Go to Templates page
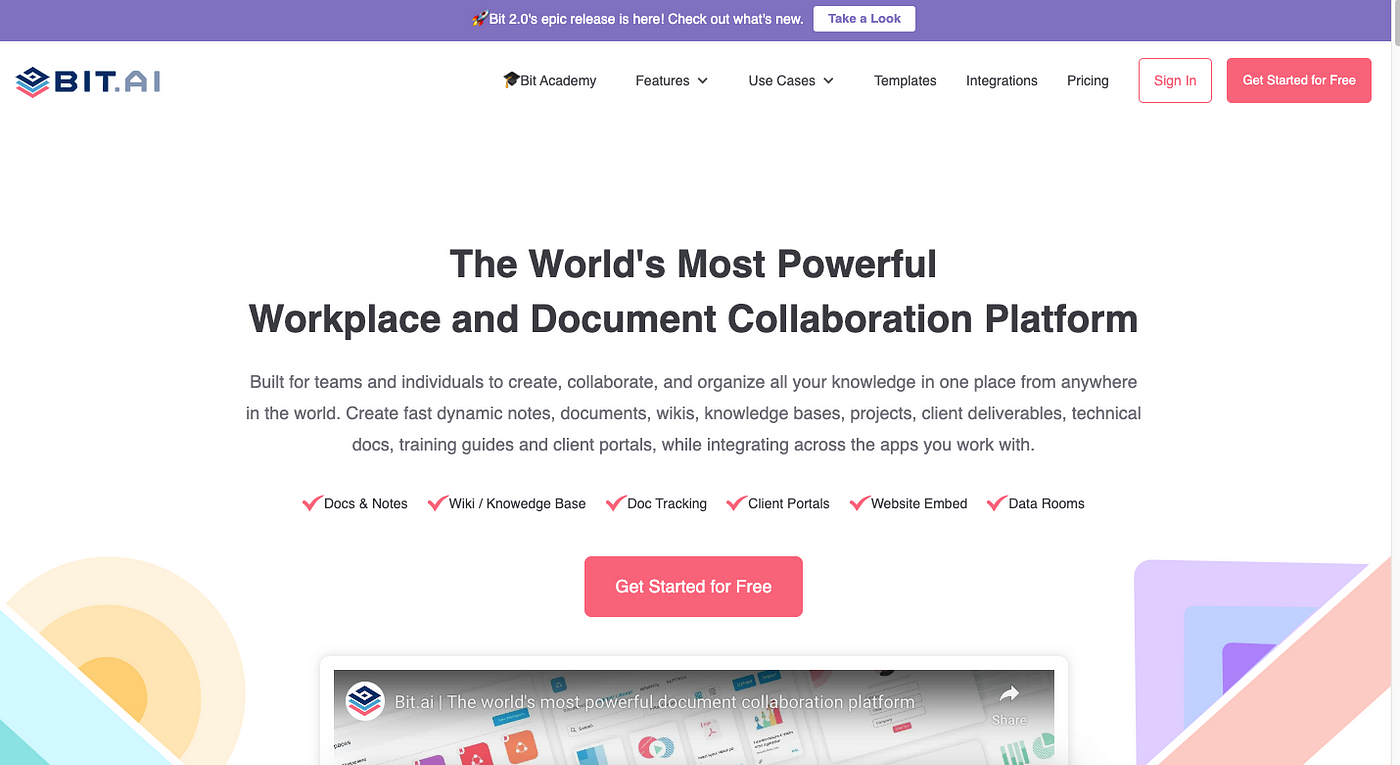The width and height of the screenshot is (1400, 765). 905,81
